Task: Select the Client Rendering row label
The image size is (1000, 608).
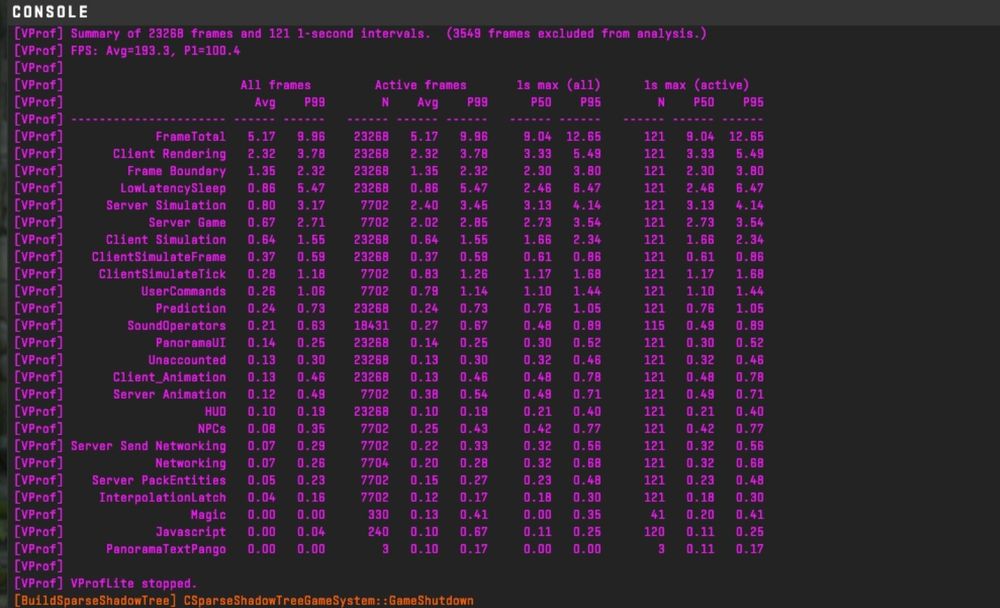Action: pos(169,154)
